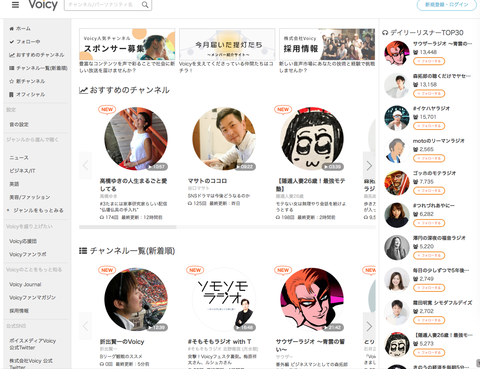
Task: Open サウザーラジオ avatar in TOP30
Action: [397, 53]
